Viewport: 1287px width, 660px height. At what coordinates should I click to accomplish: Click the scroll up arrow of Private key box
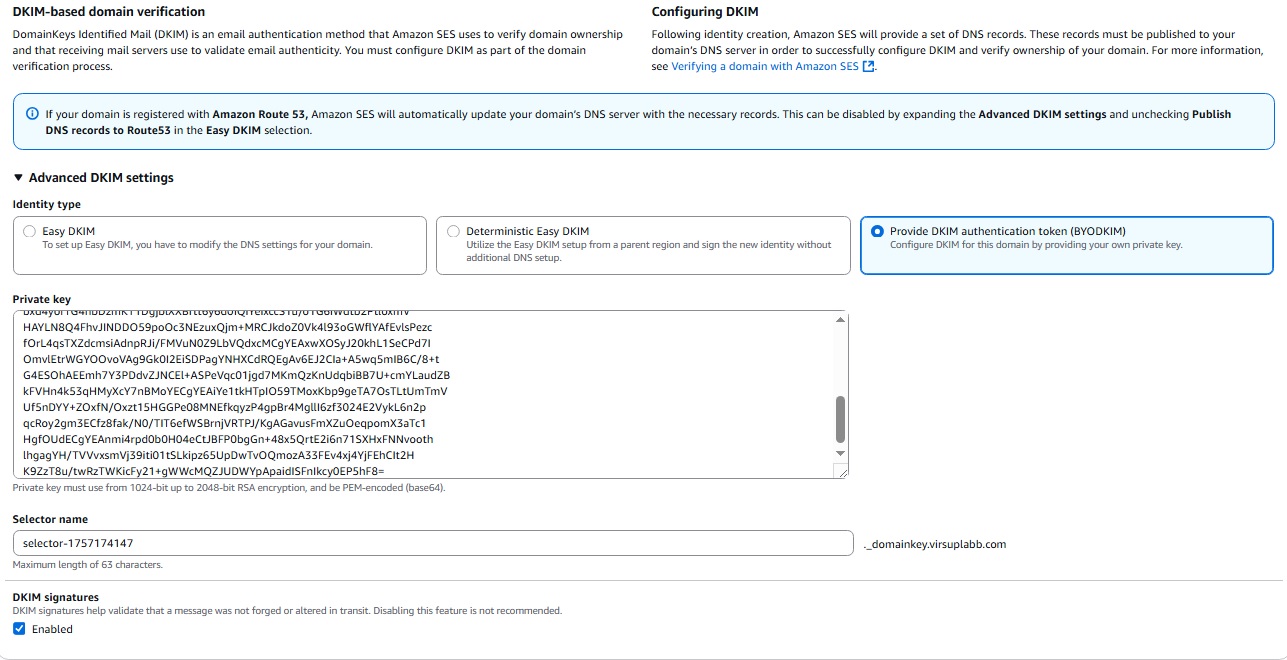(x=840, y=320)
